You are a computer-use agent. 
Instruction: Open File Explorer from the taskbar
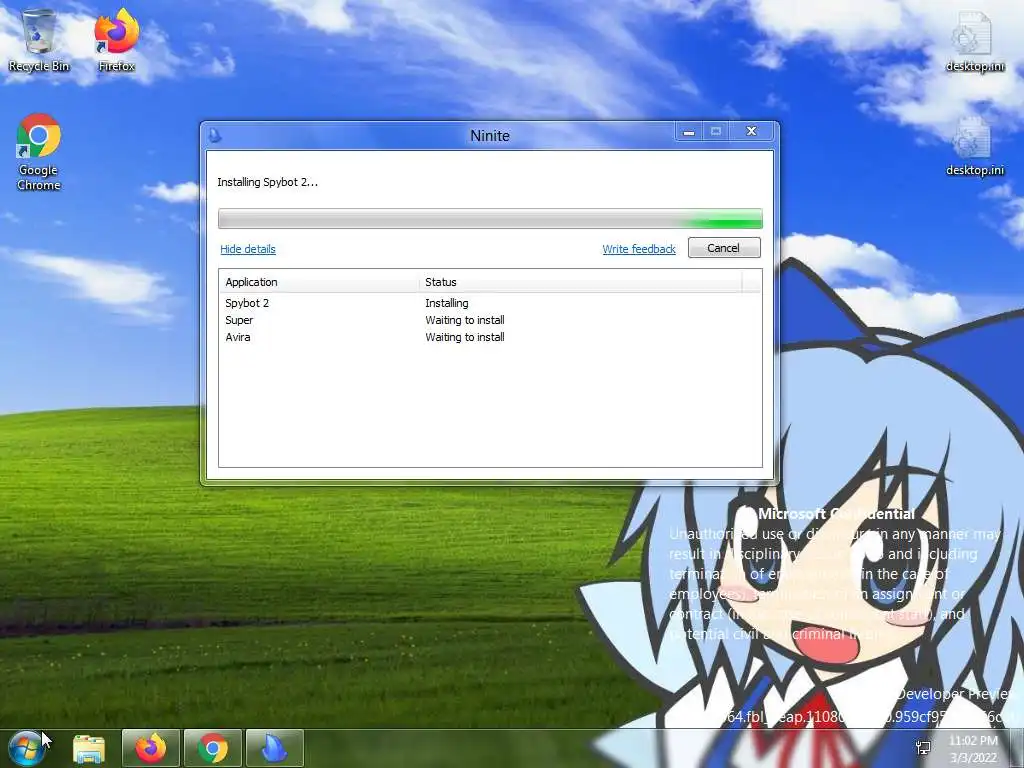pos(89,749)
